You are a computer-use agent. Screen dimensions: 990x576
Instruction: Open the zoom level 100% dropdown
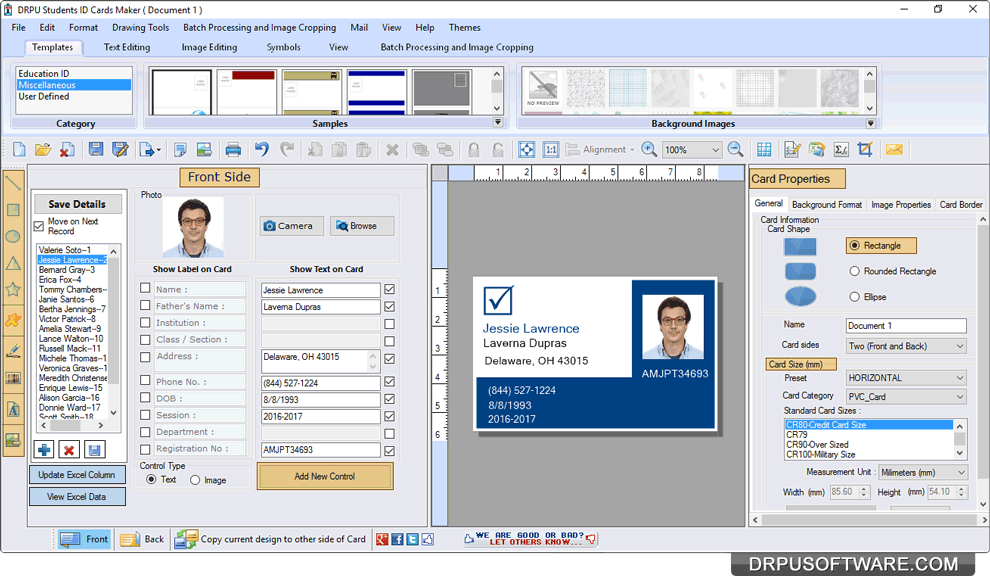[x=715, y=150]
